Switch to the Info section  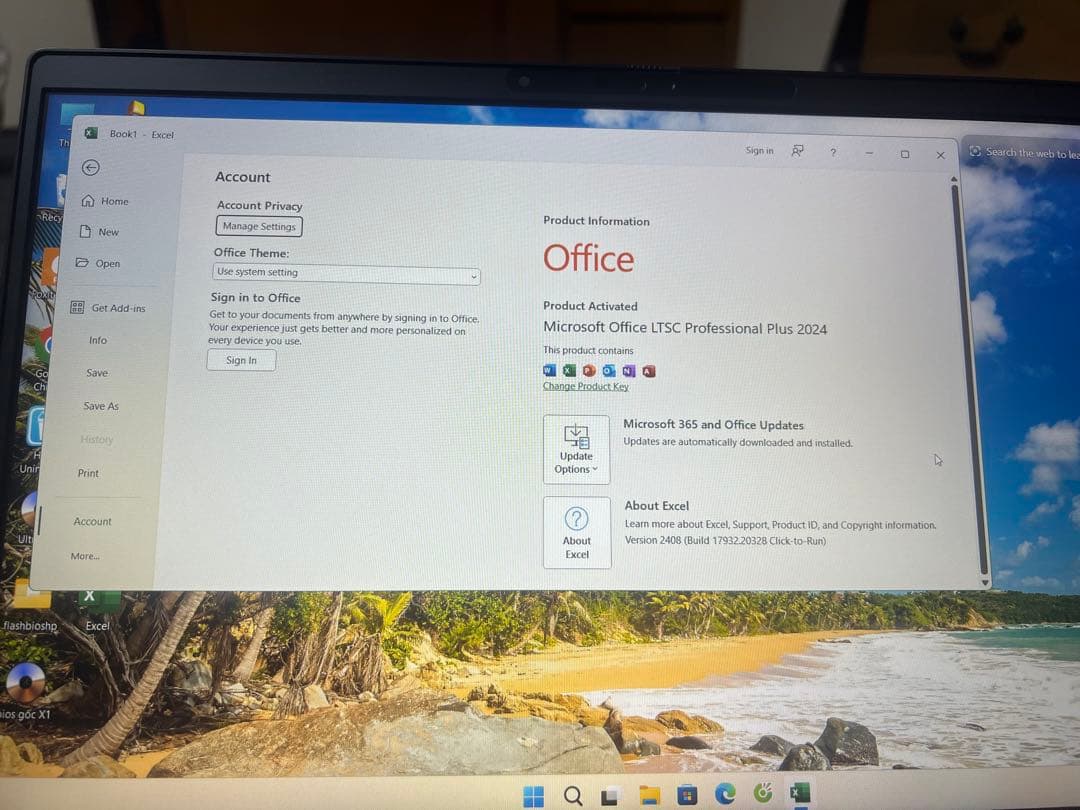97,340
